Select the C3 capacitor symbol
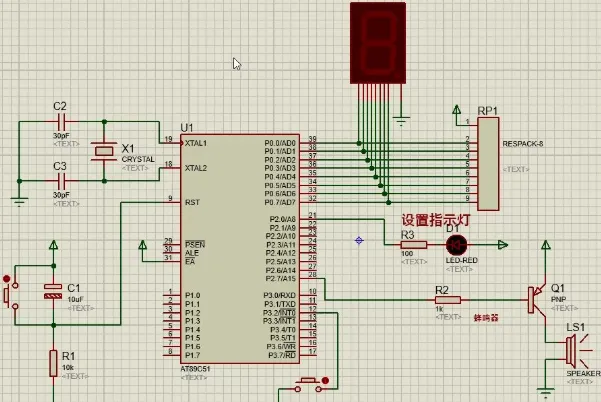601x402 pixels. tap(61, 181)
